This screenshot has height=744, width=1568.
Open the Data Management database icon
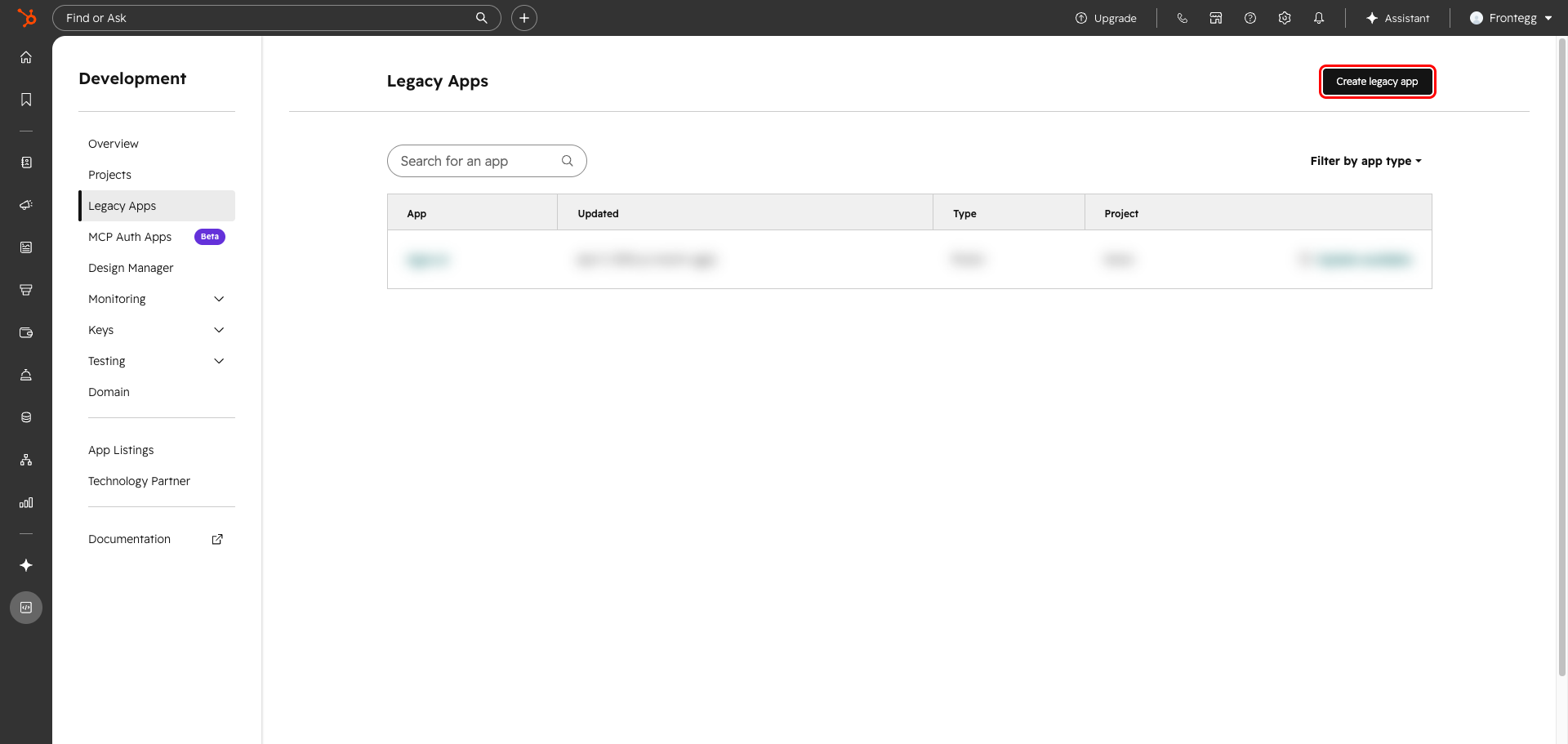point(26,417)
